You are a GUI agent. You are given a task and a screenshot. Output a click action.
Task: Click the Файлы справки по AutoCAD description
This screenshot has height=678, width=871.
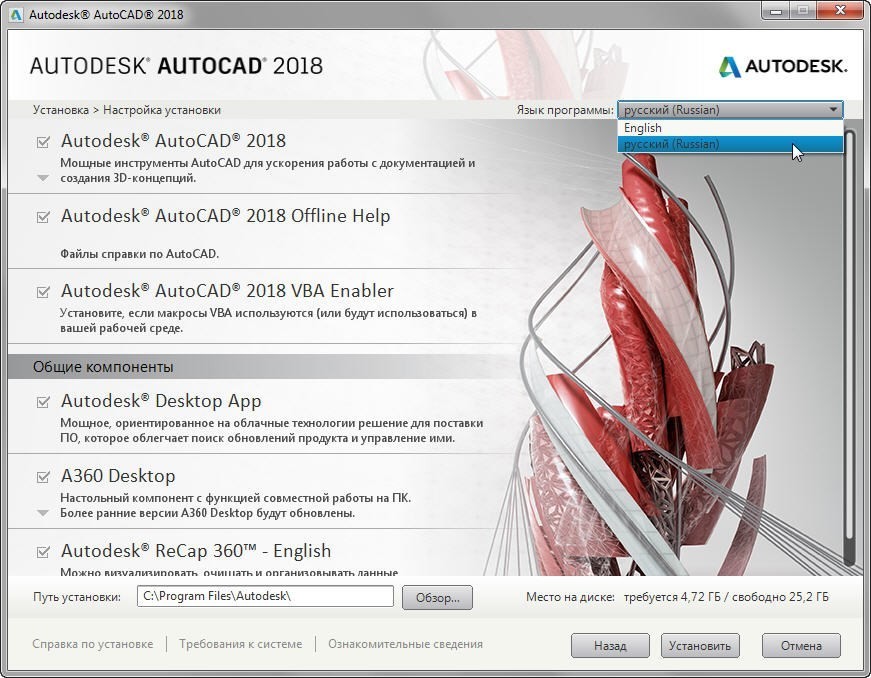(x=139, y=254)
